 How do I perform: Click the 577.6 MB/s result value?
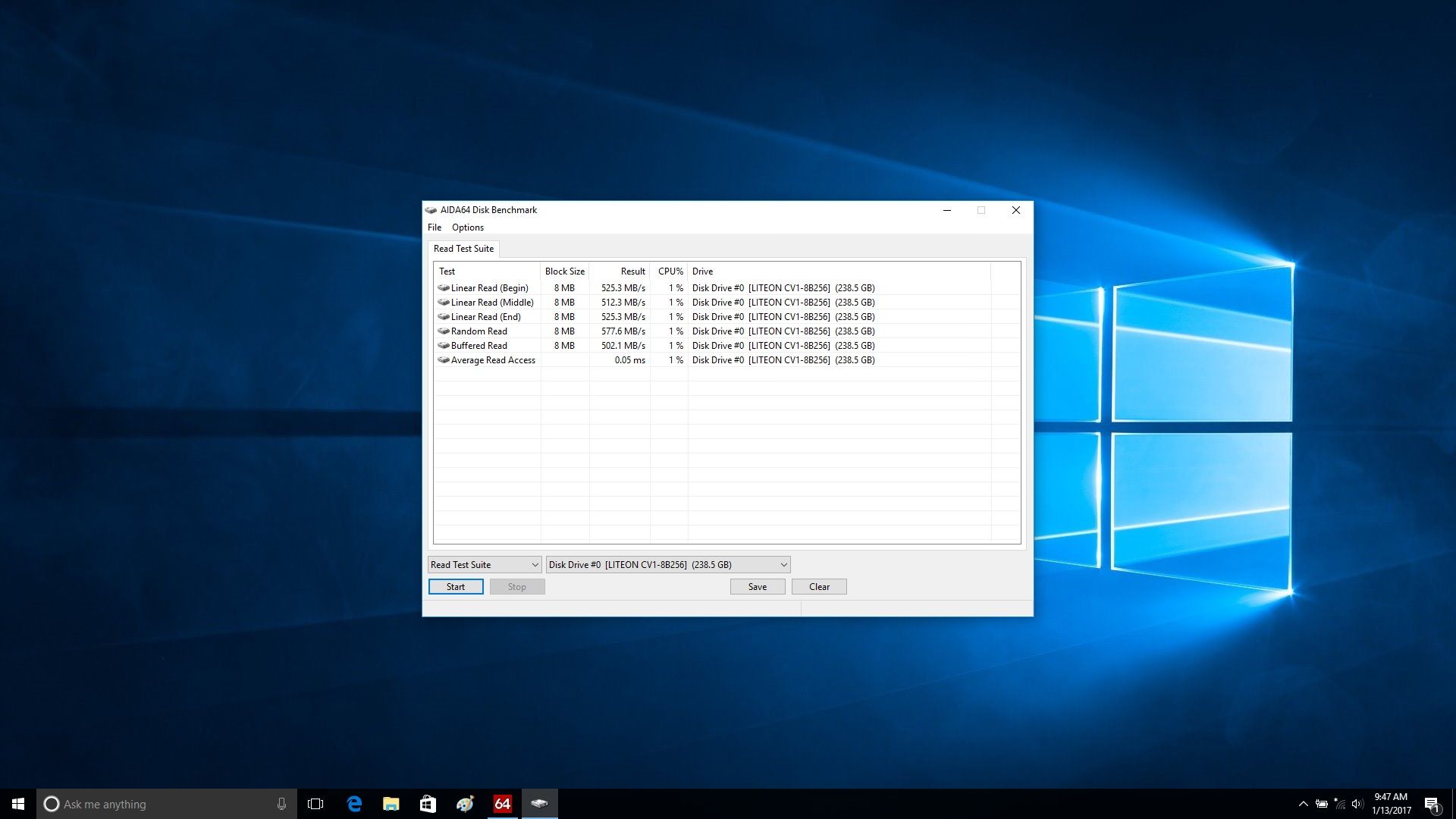point(623,331)
